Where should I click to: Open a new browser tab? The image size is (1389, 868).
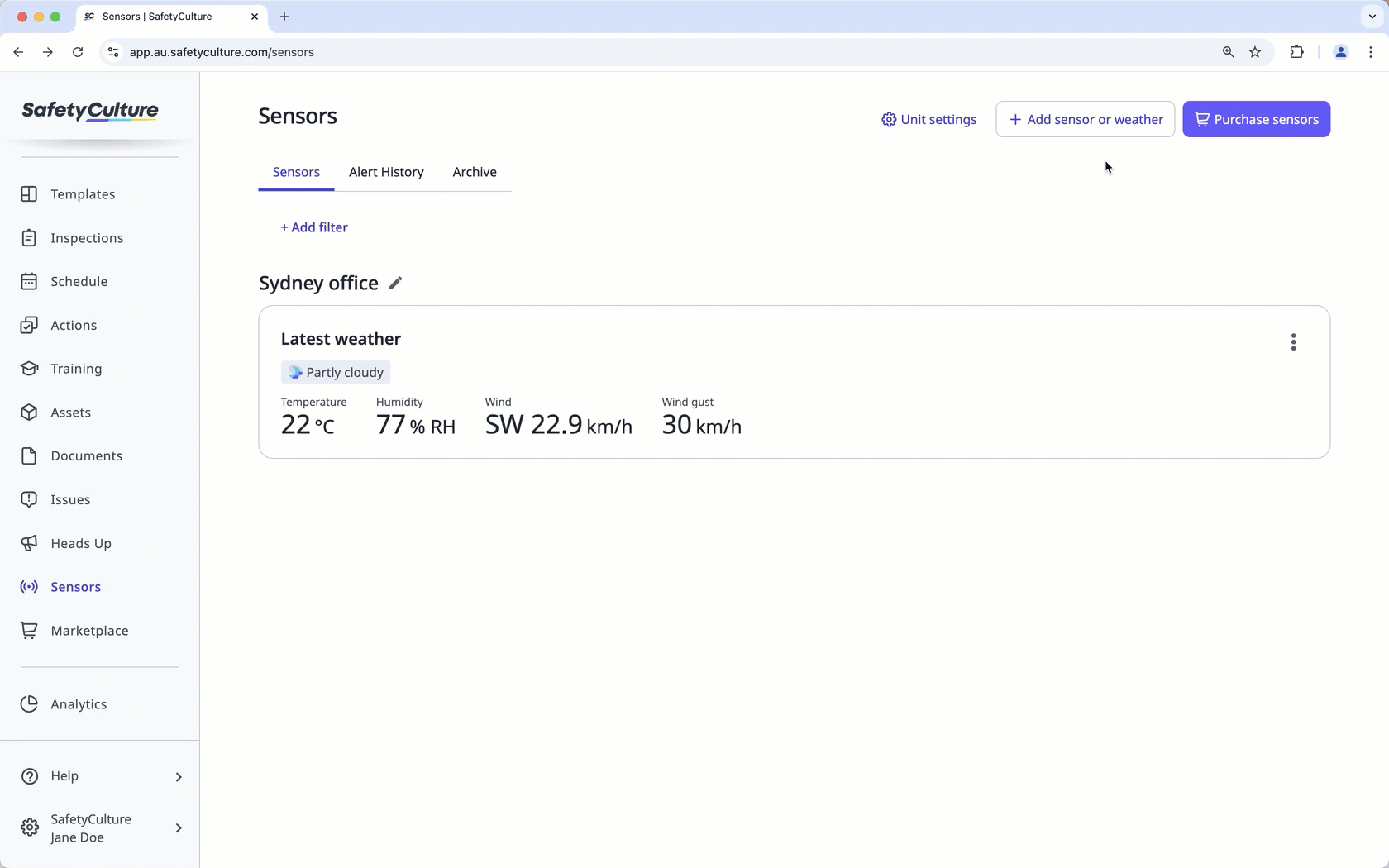click(x=284, y=17)
